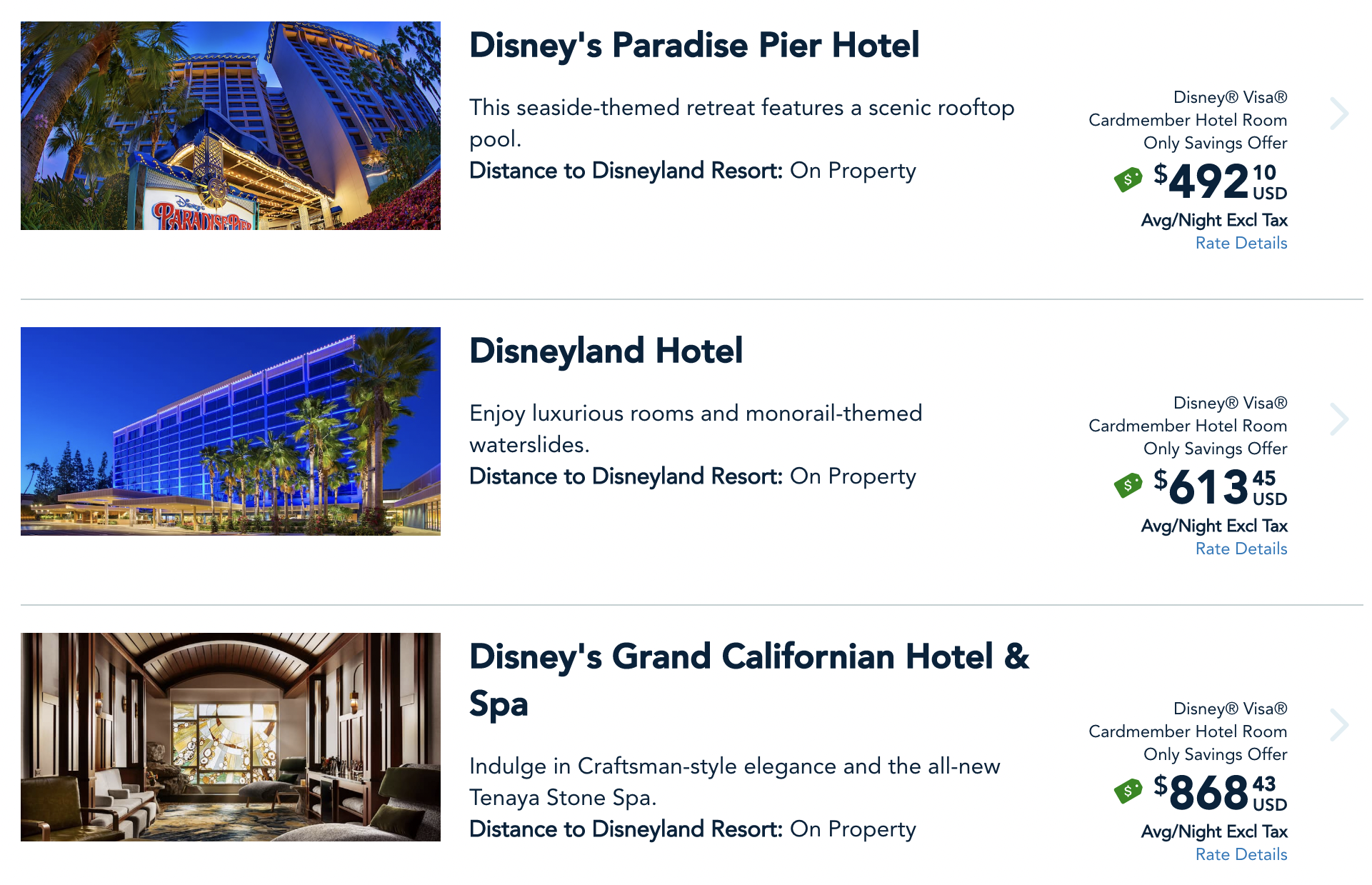The height and width of the screenshot is (885, 1372).
Task: Open Rate Details for Paradise Pier Hotel
Action: (1241, 243)
